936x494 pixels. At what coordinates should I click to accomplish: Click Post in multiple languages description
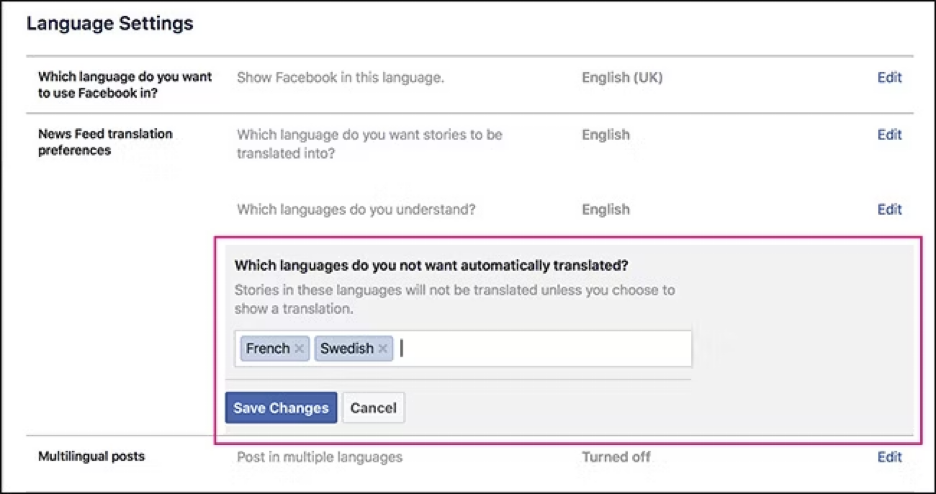tap(319, 457)
